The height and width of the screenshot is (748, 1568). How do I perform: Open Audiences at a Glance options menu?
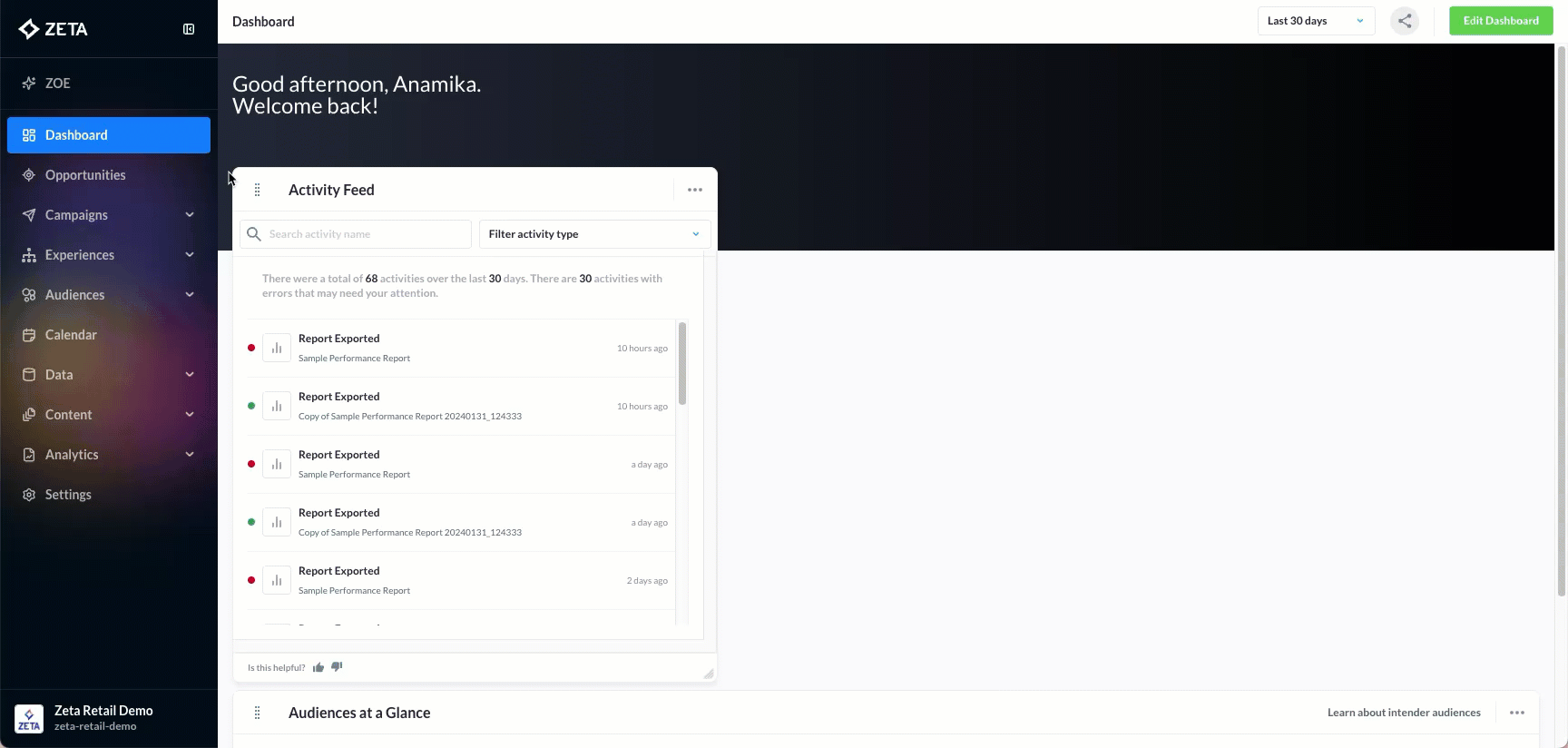[1516, 713]
